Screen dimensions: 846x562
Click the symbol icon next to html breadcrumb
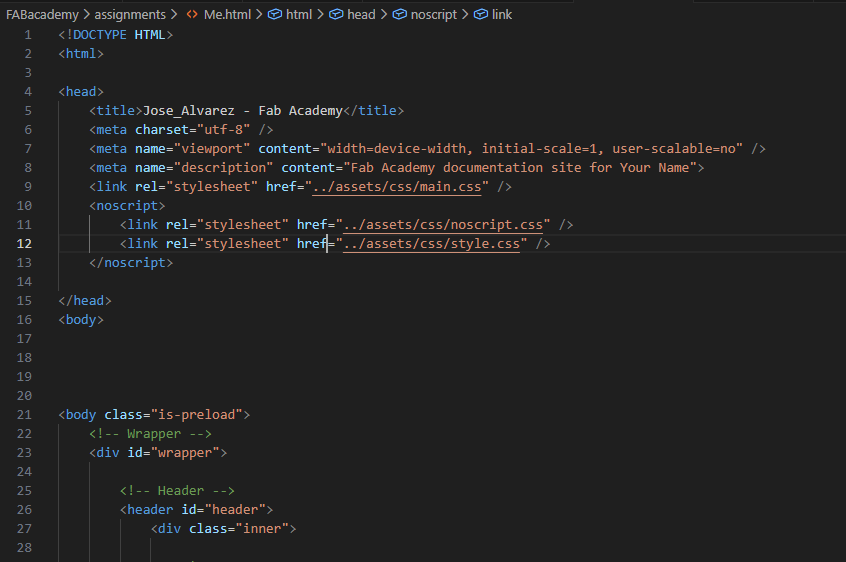[274, 15]
